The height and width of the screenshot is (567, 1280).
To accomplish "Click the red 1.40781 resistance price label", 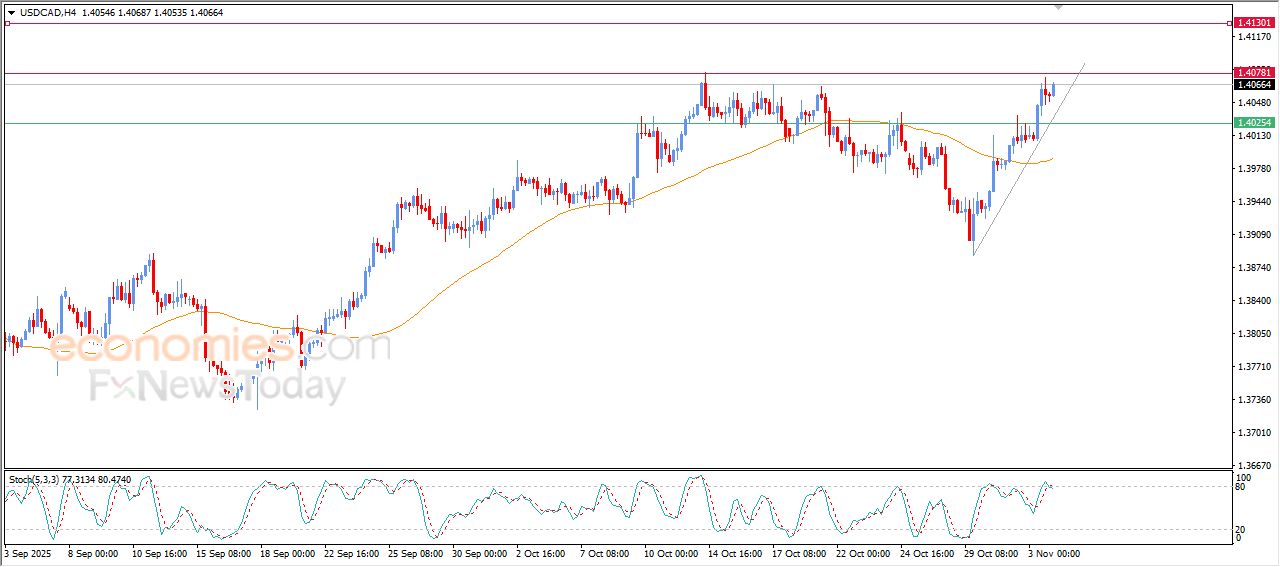I will [x=1254, y=72].
